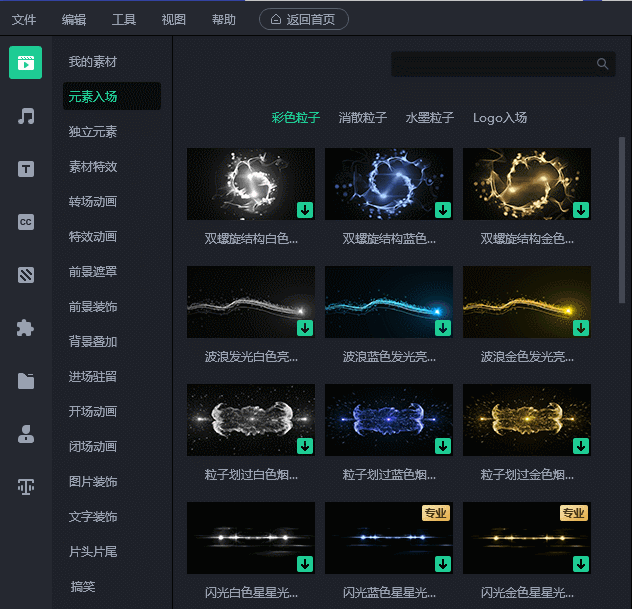This screenshot has height=609, width=632.
Task: Open the person avatar panel icon
Action: (26, 434)
